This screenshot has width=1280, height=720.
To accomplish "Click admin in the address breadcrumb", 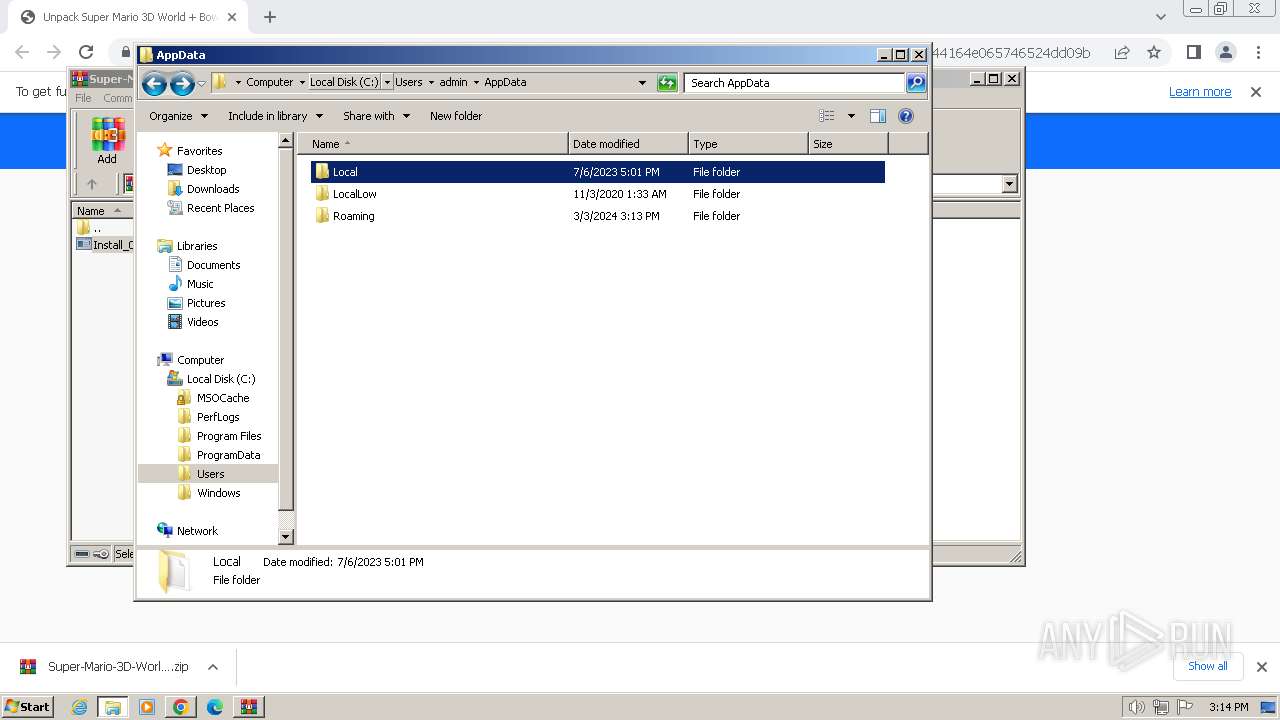I will [453, 83].
